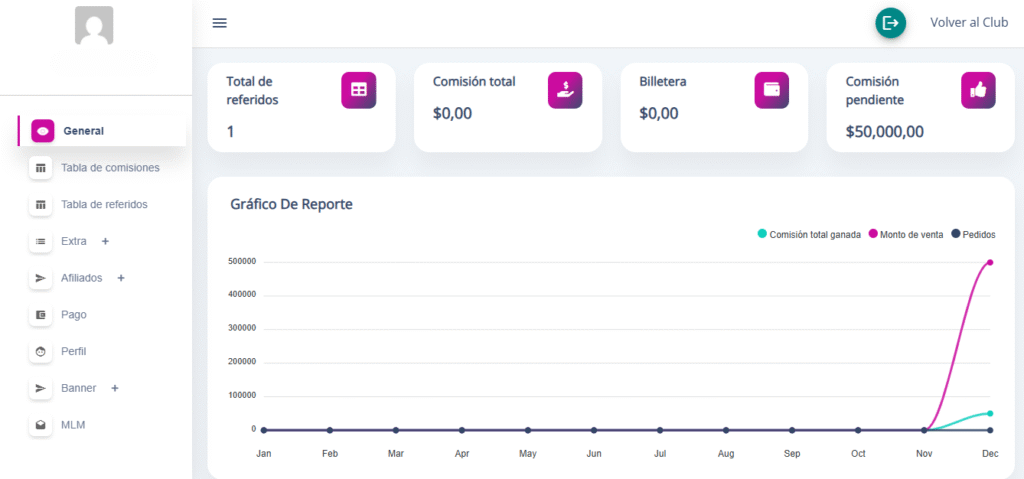The image size is (1024, 479).
Task: Click the teal logout arrow icon
Action: pos(890,23)
